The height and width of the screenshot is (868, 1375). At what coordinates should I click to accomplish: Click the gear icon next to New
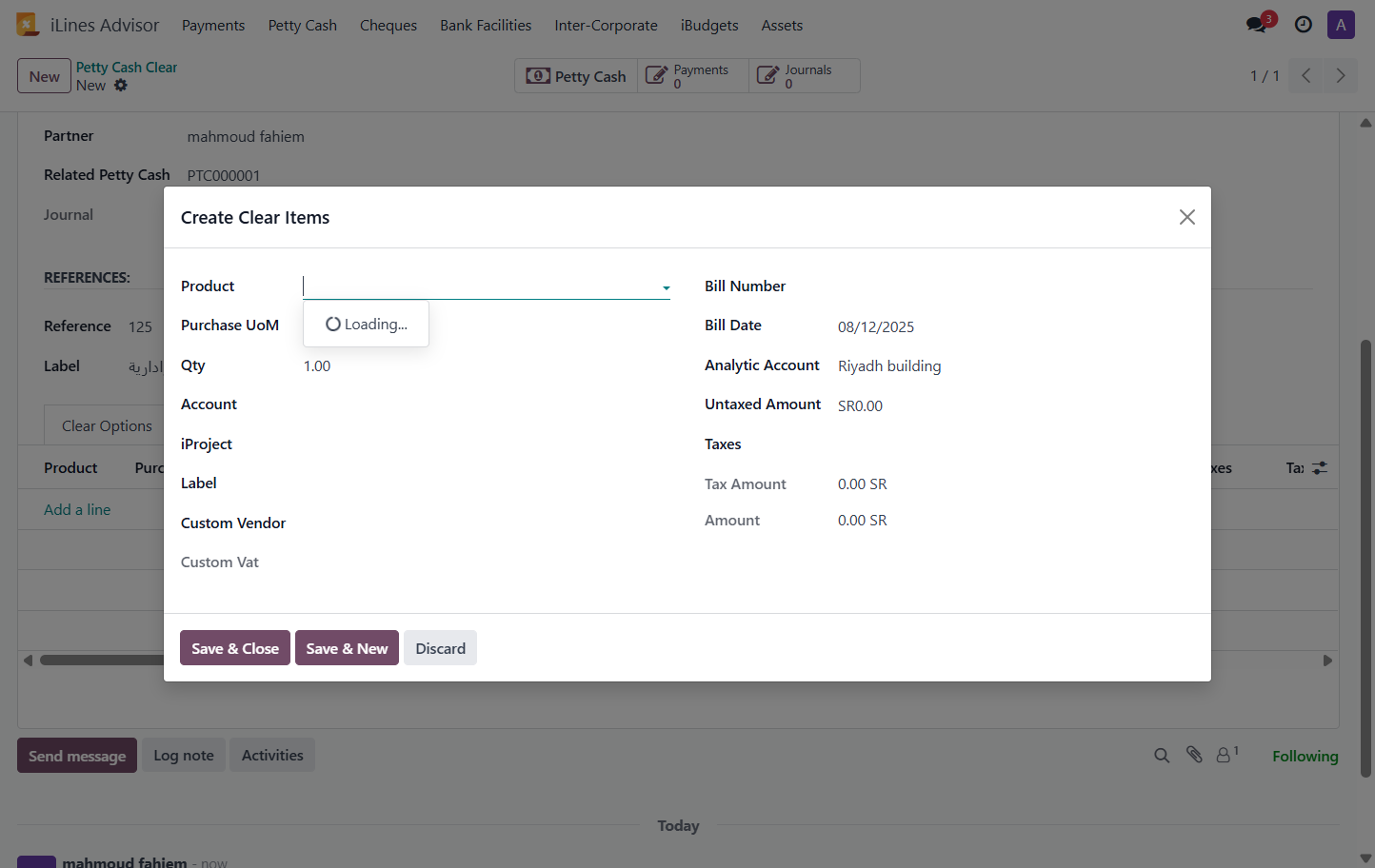click(x=121, y=86)
